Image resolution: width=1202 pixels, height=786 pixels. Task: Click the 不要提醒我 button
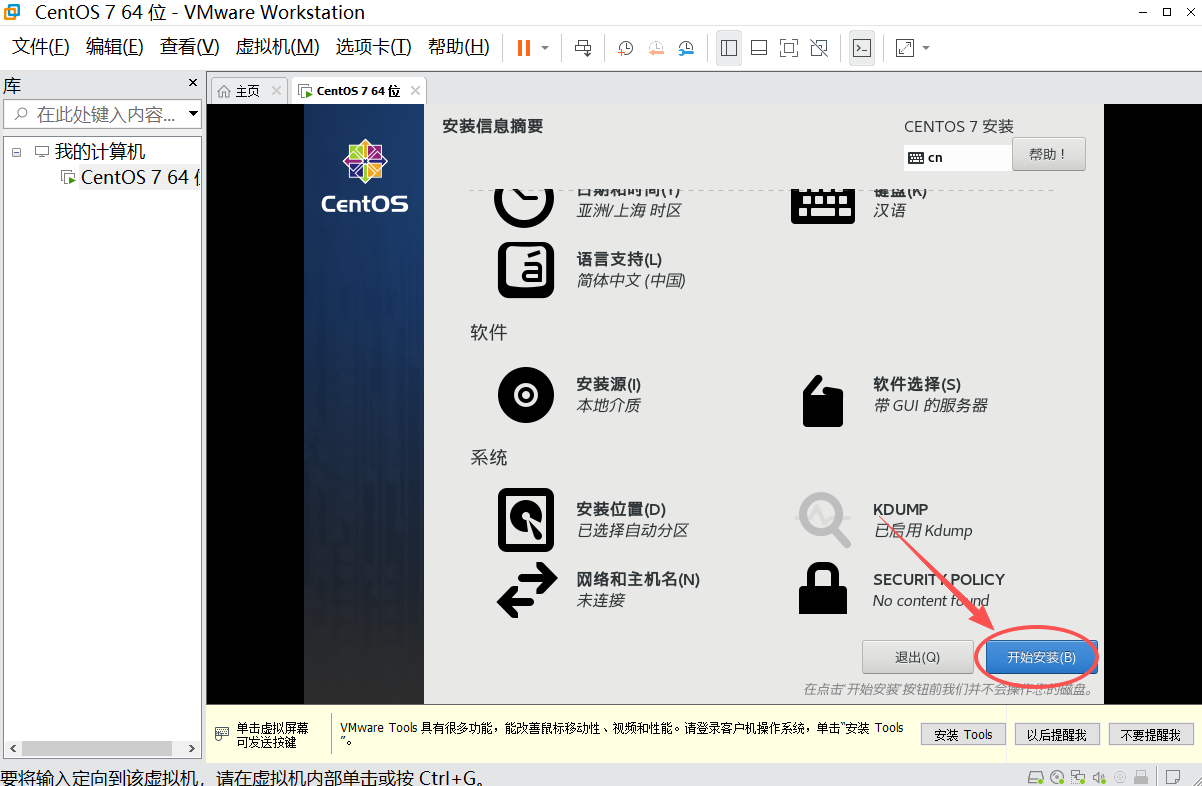(1151, 734)
